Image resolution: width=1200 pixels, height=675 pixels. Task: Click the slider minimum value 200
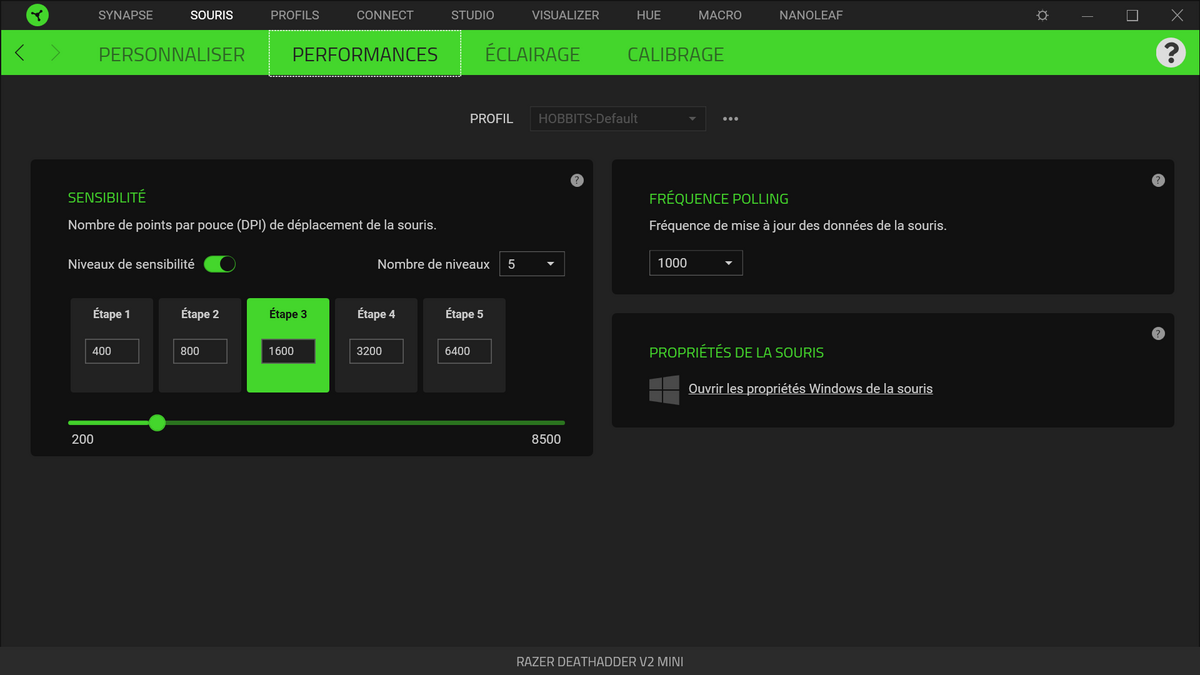pyautogui.click(x=83, y=440)
